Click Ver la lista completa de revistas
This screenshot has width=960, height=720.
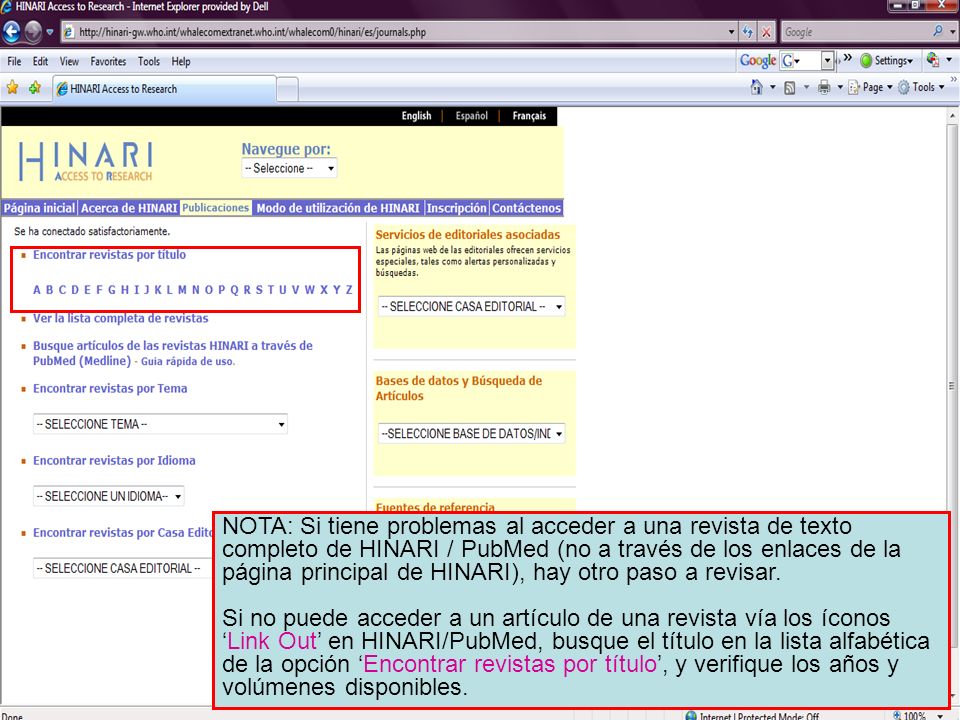click(121, 318)
